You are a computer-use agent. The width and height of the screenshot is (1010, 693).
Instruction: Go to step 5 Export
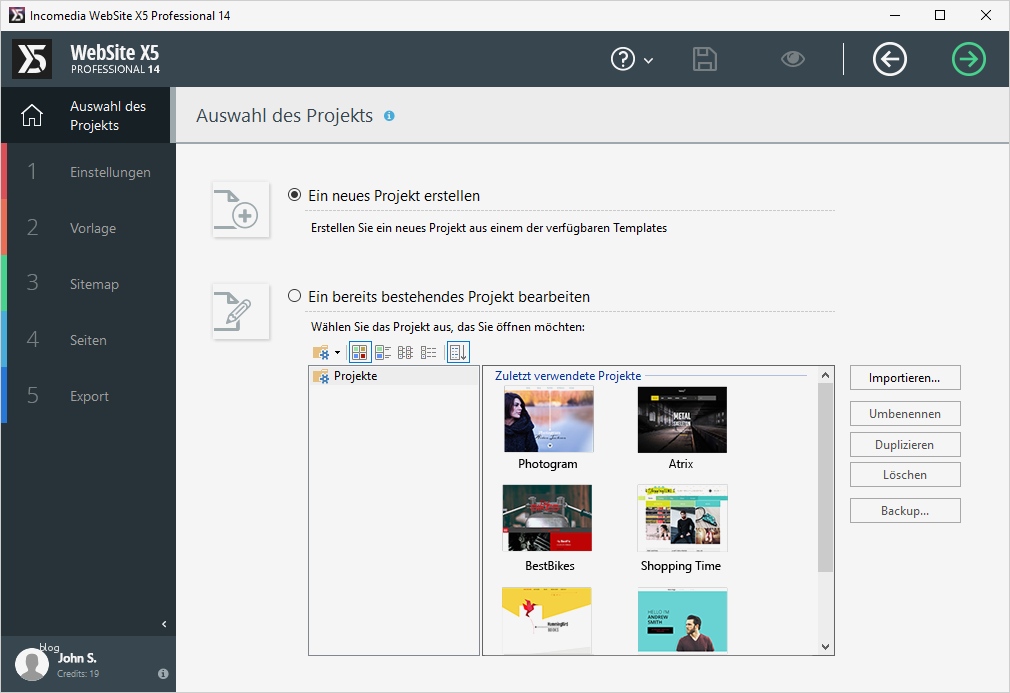88,396
